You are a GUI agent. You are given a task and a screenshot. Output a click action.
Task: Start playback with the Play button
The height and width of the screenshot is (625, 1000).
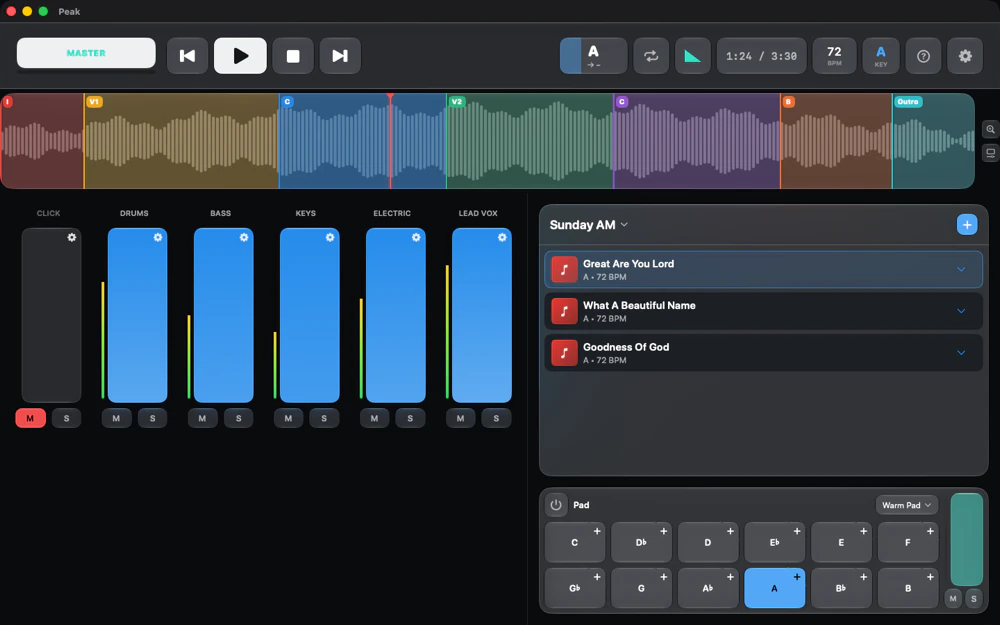point(240,56)
